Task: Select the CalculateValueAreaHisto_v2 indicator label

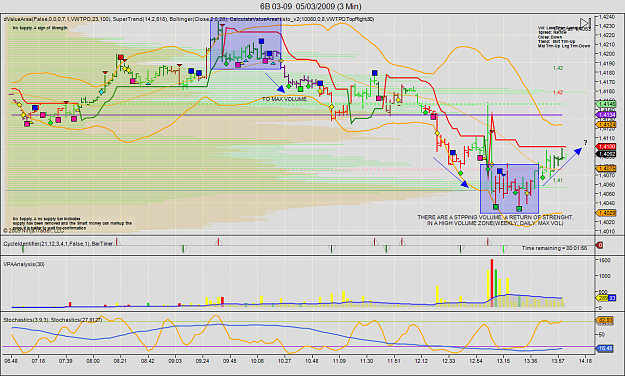Action: 302,19
